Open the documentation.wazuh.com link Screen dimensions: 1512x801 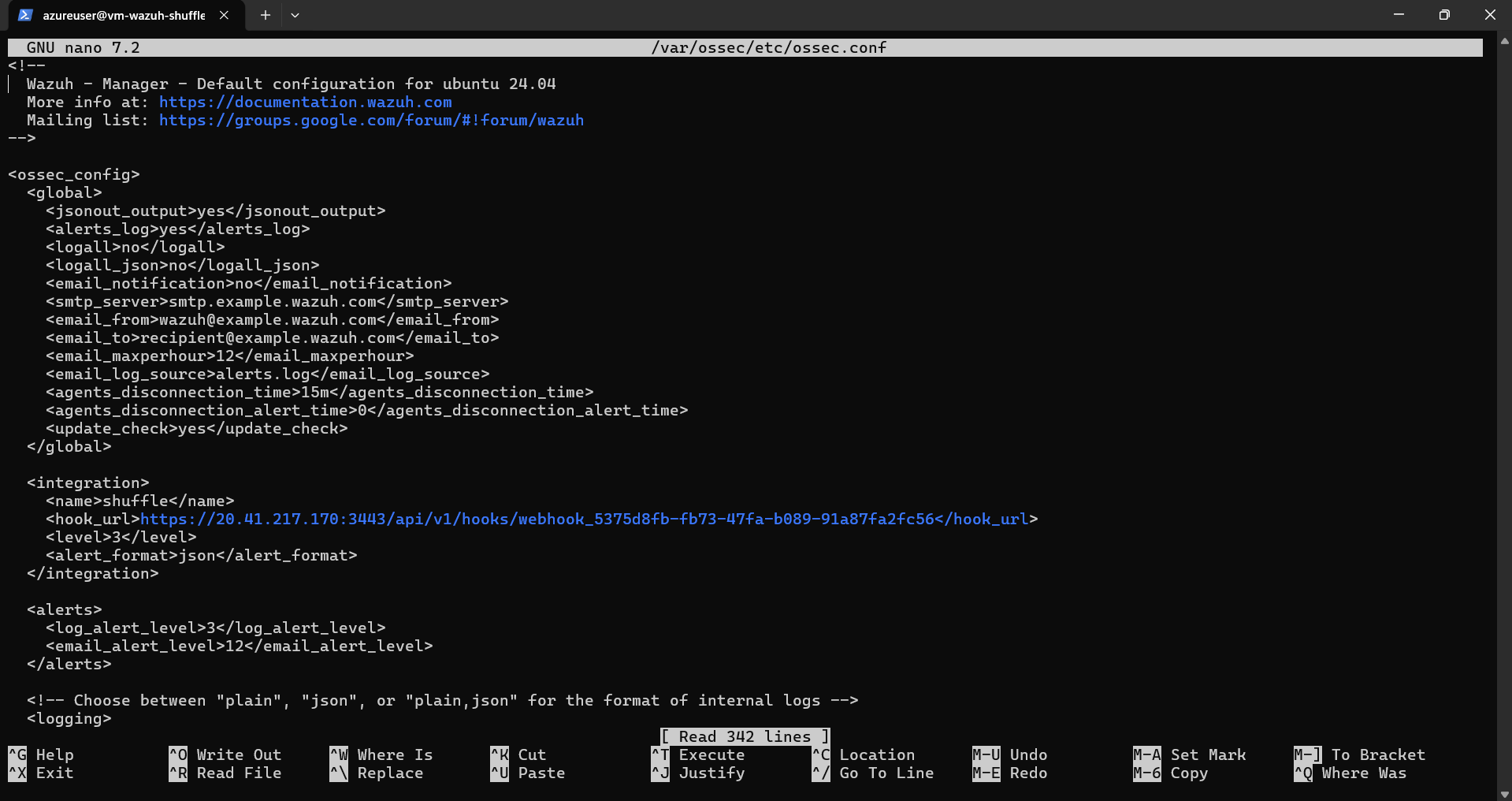click(306, 102)
